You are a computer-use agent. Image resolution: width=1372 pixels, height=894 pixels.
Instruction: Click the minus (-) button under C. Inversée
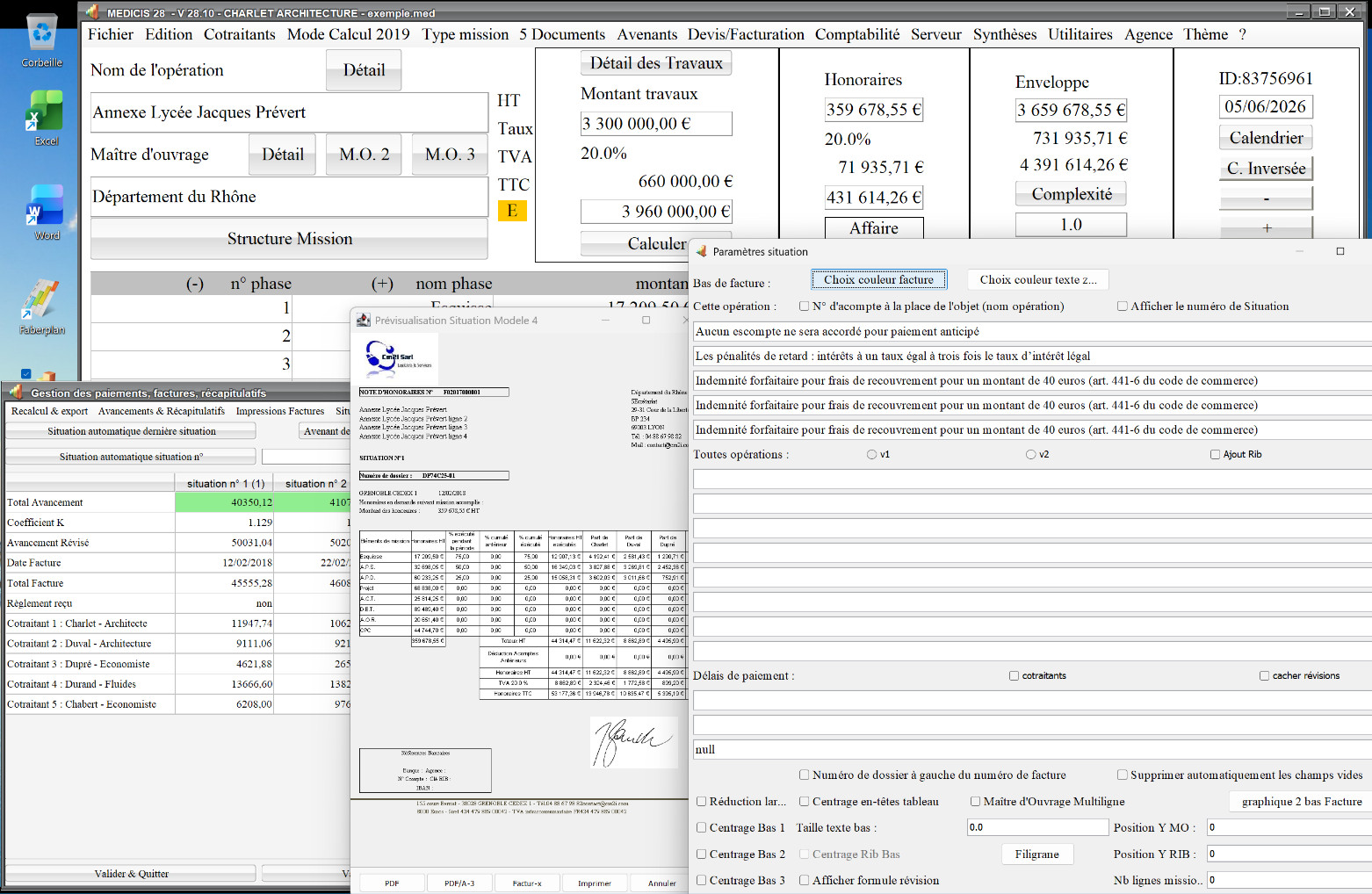click(1266, 198)
